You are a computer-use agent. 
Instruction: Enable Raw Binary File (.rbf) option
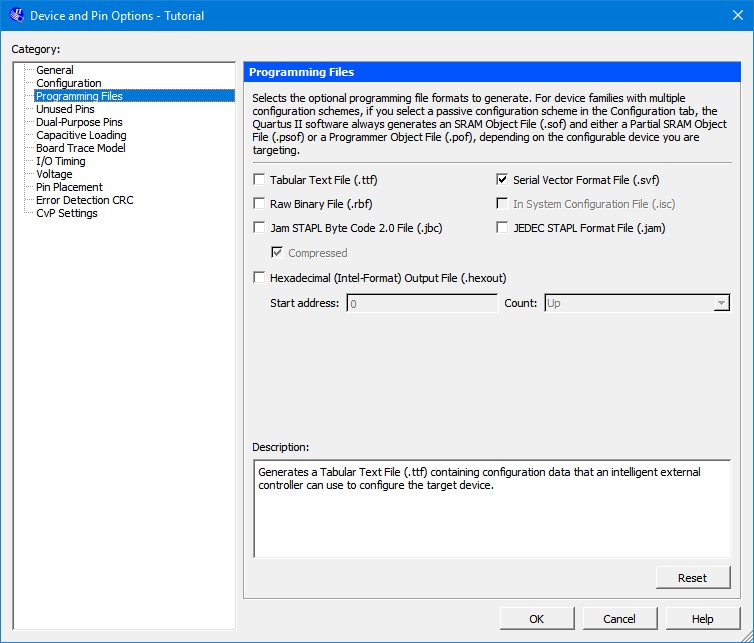(x=260, y=204)
